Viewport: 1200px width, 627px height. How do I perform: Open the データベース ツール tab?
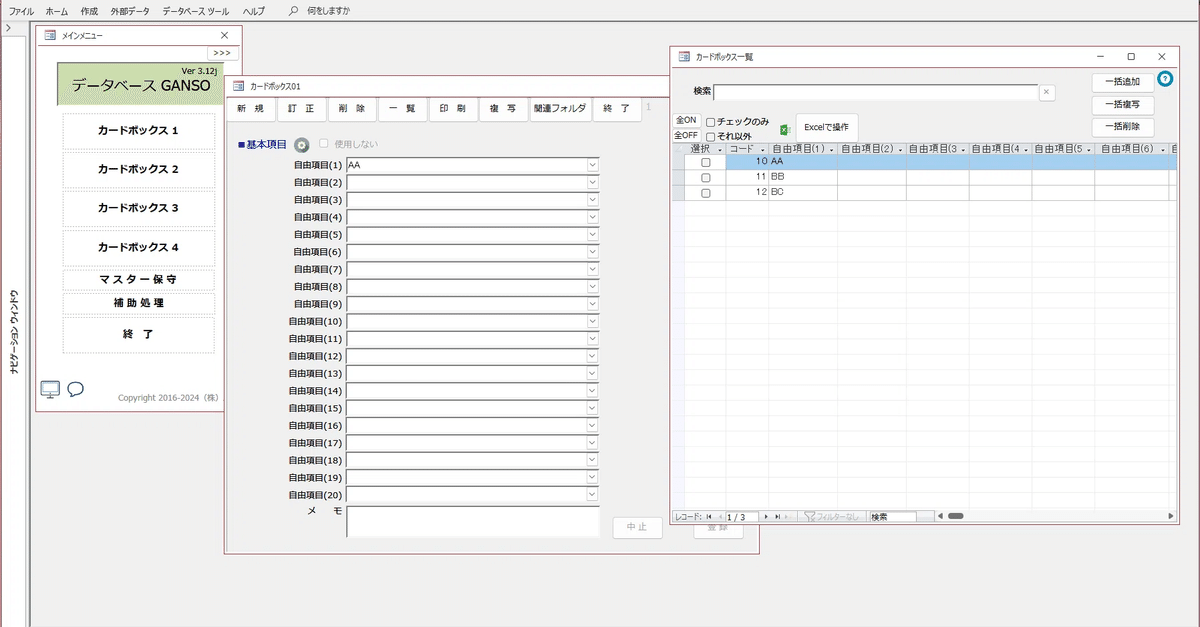pyautogui.click(x=196, y=10)
